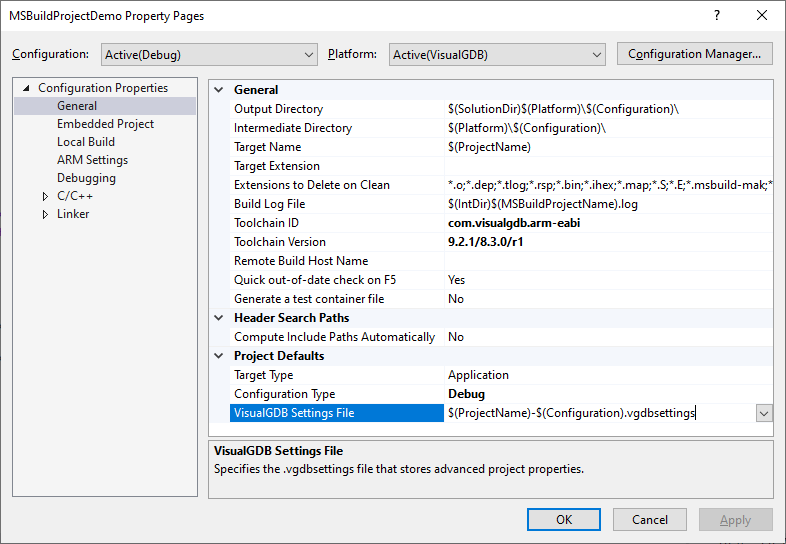The image size is (786, 544).
Task: Open the Configuration dropdown
Action: [x=209, y=55]
